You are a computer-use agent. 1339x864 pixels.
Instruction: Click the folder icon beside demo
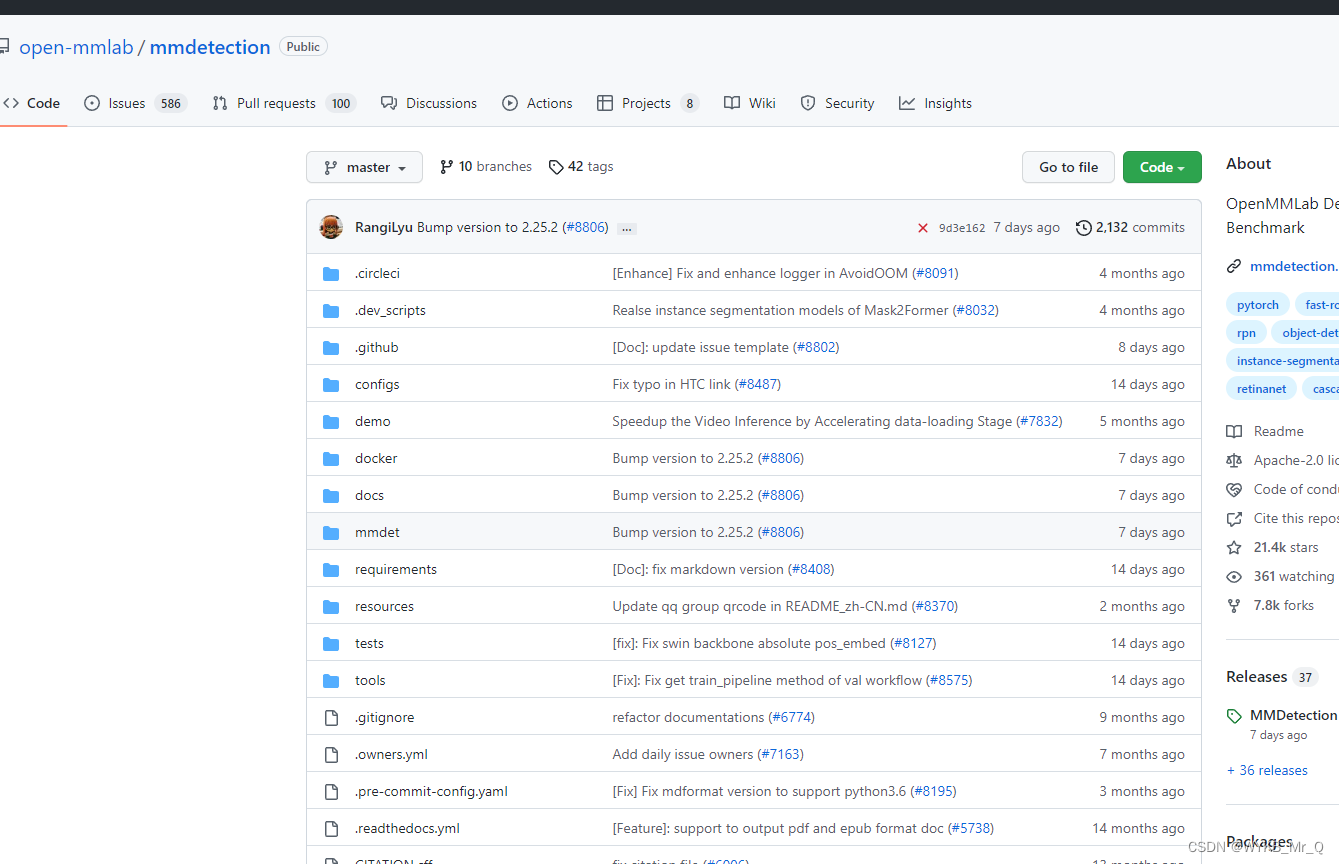click(x=331, y=421)
